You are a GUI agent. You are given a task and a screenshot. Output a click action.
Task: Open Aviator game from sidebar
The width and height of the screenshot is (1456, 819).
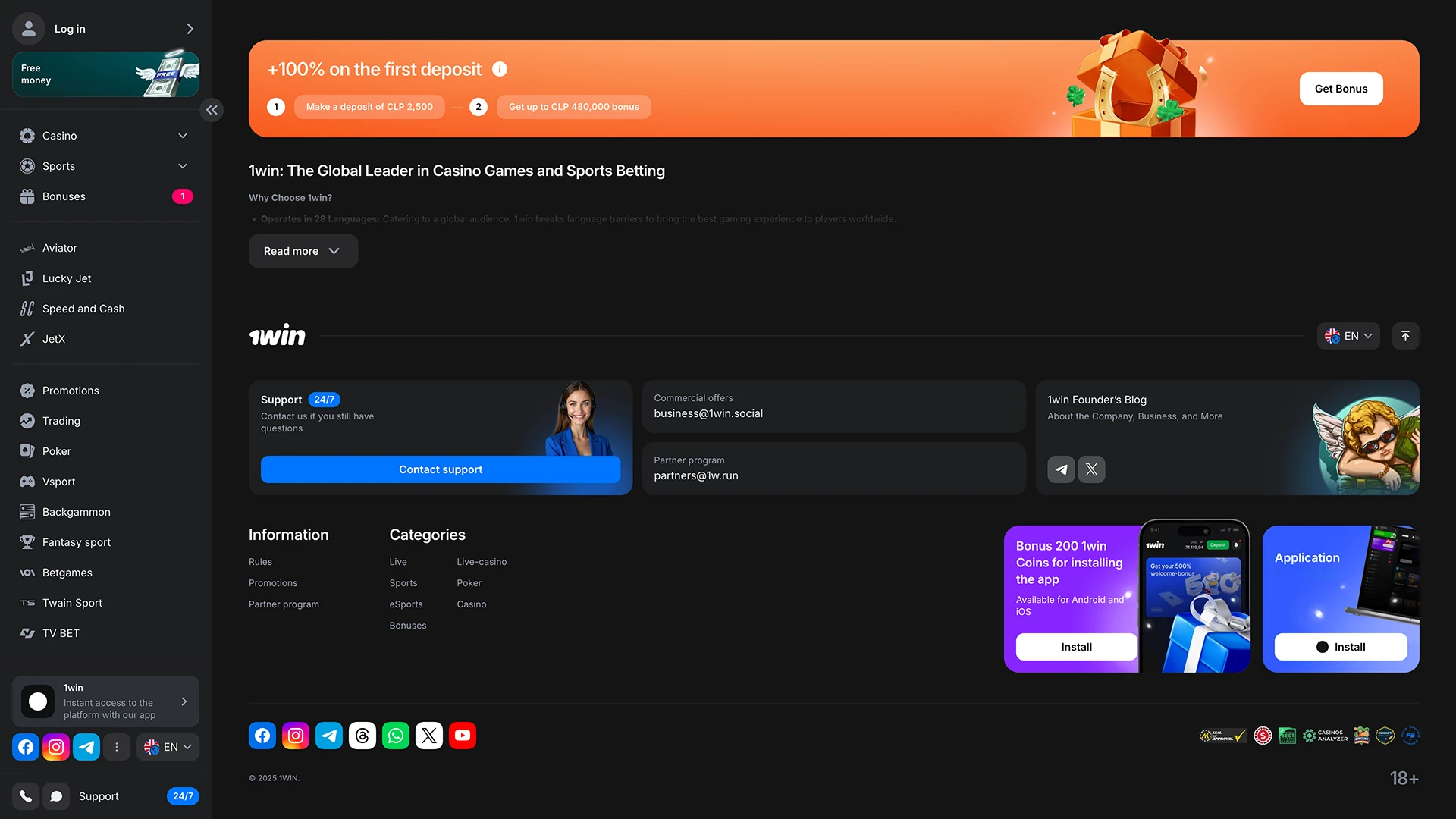tap(105, 248)
